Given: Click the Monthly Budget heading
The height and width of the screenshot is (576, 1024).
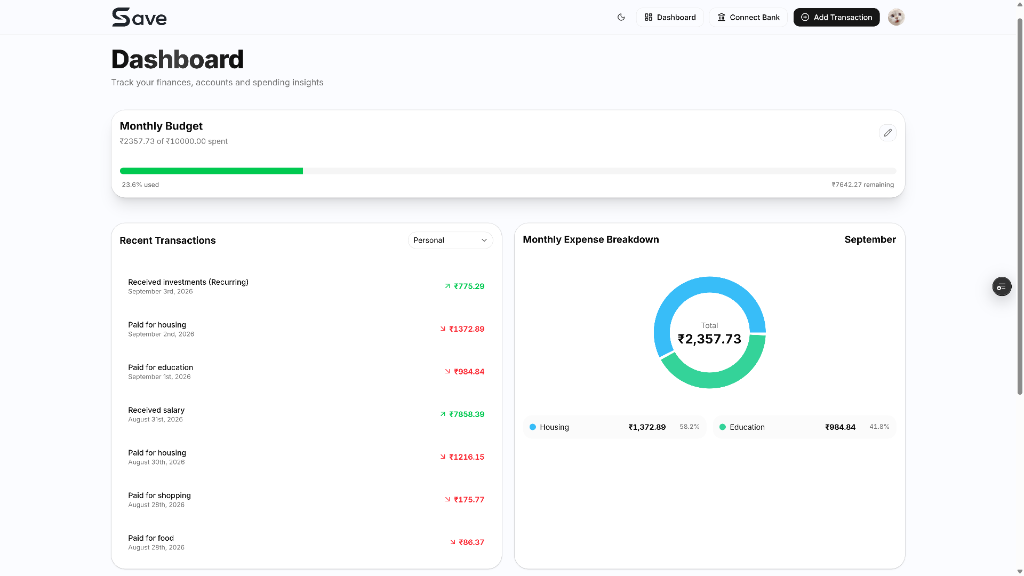Looking at the screenshot, I should [x=161, y=126].
